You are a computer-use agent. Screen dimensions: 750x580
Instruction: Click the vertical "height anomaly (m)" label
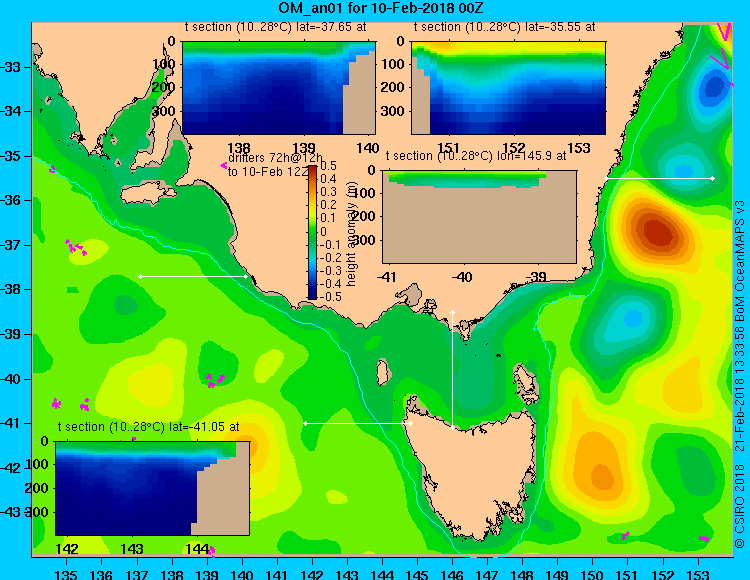pyautogui.click(x=352, y=234)
